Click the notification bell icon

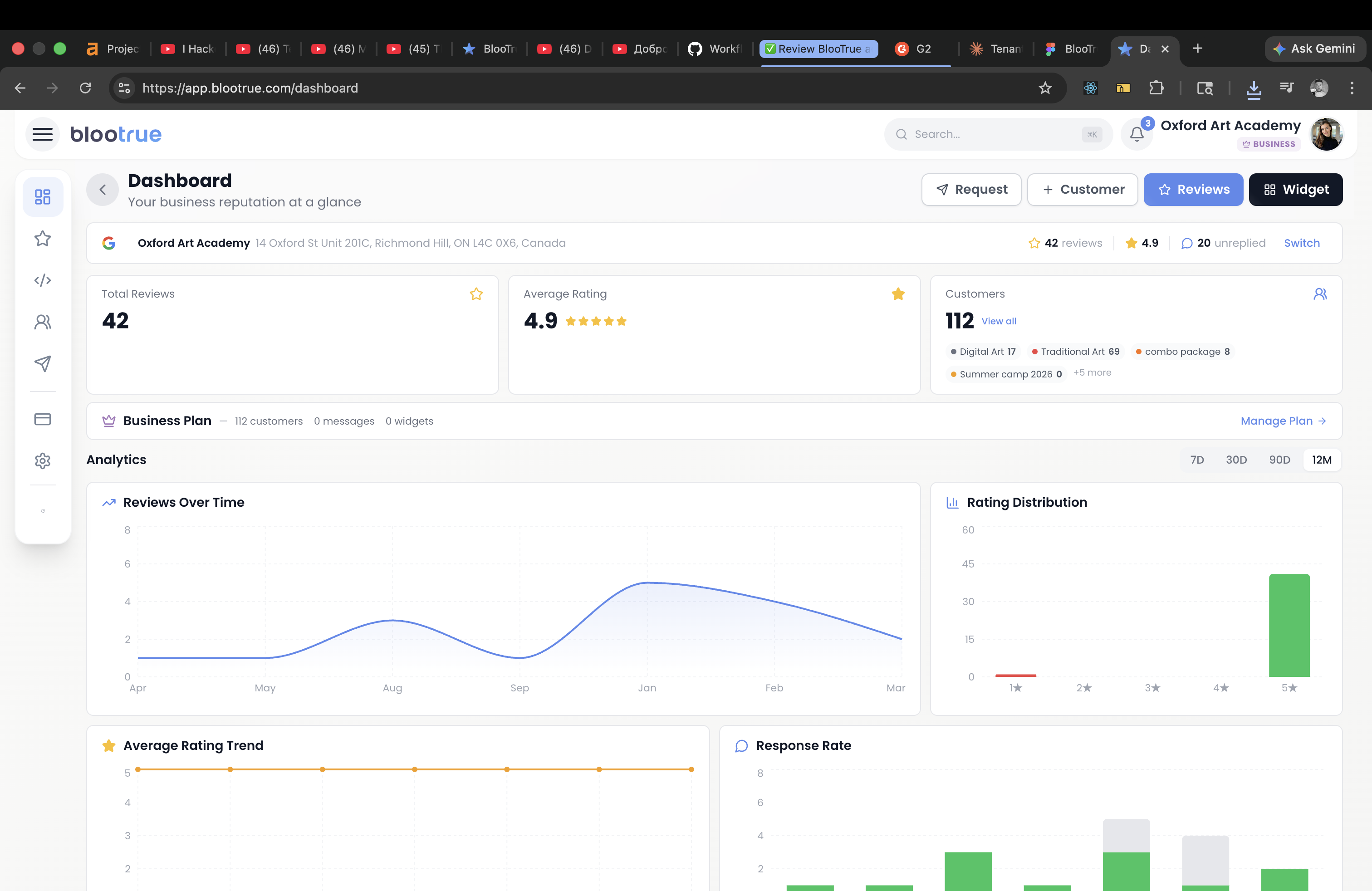coord(1136,134)
